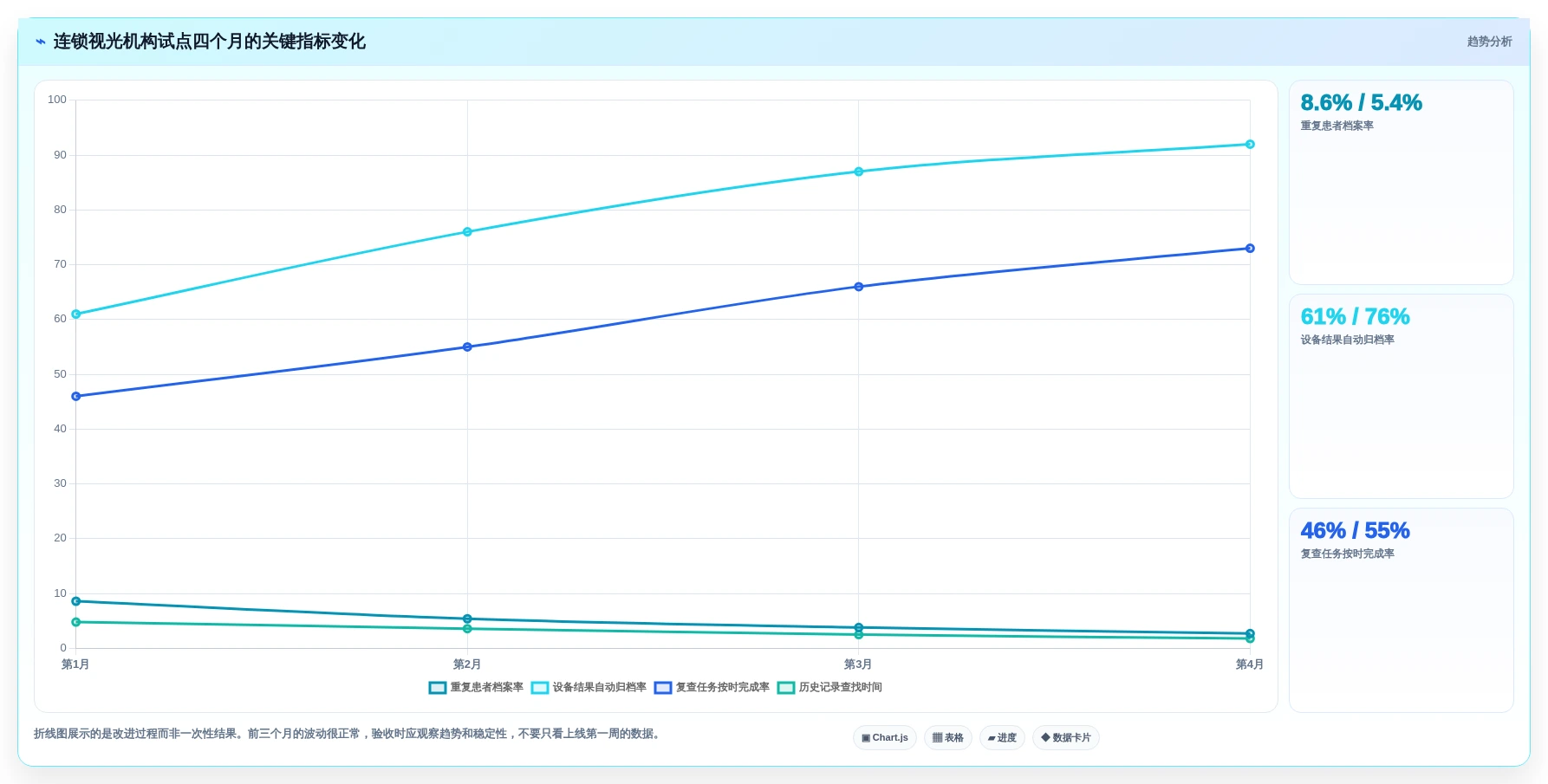Click the 50 y-axis tick label
The image size is (1548, 784).
(x=60, y=374)
